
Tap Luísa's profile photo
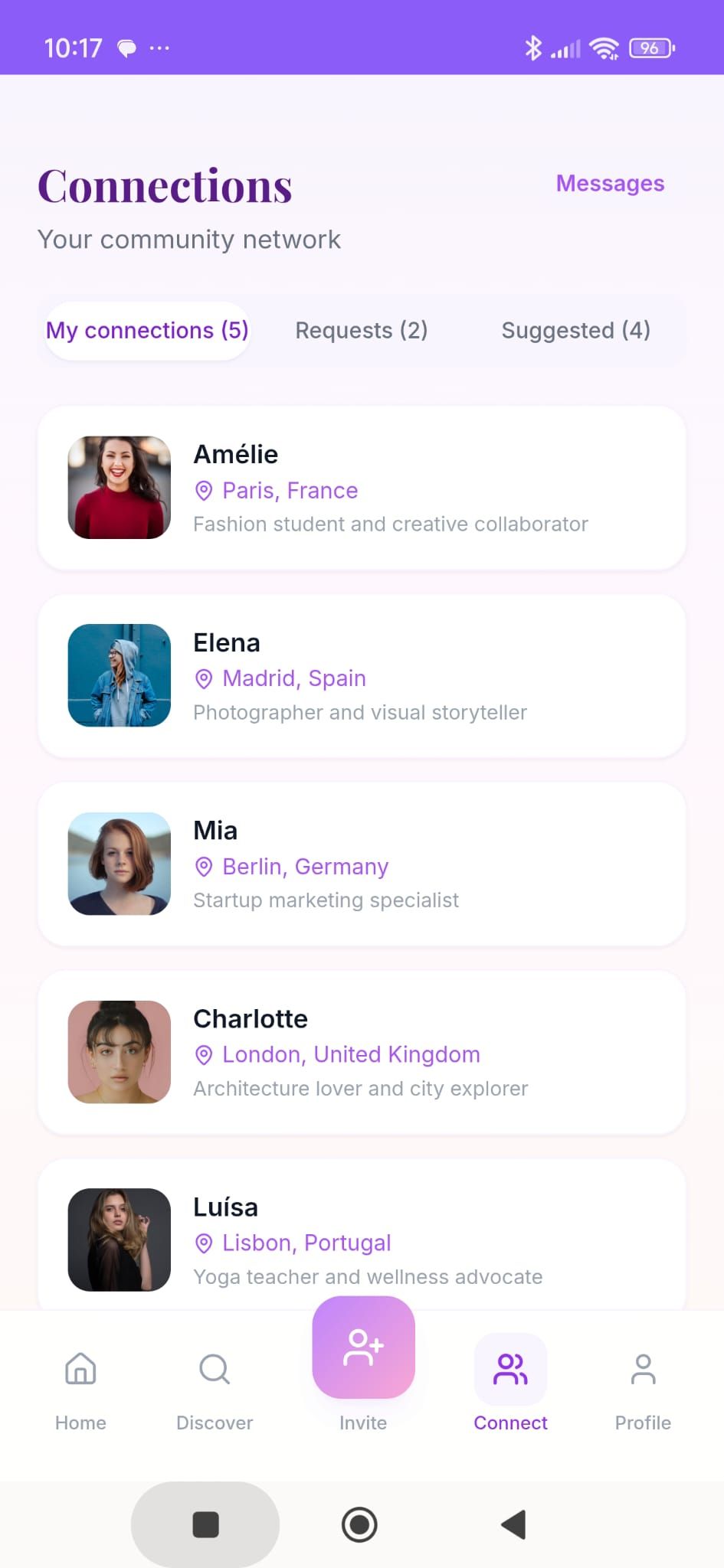pos(120,1240)
